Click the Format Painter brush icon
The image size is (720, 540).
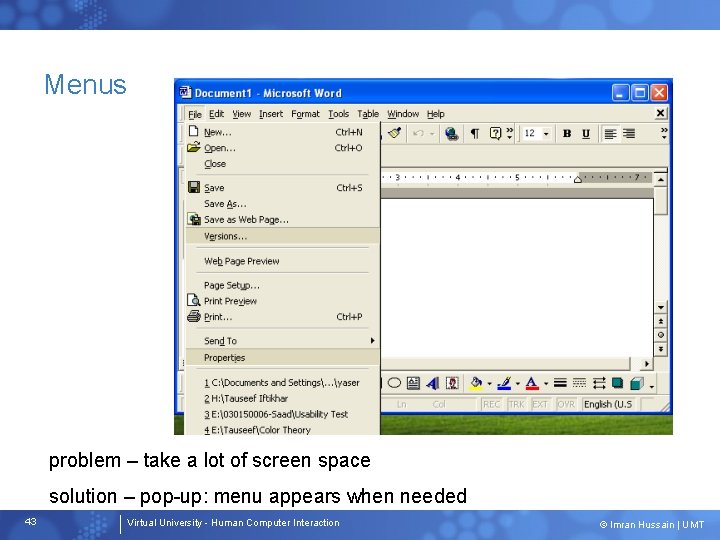click(x=394, y=134)
